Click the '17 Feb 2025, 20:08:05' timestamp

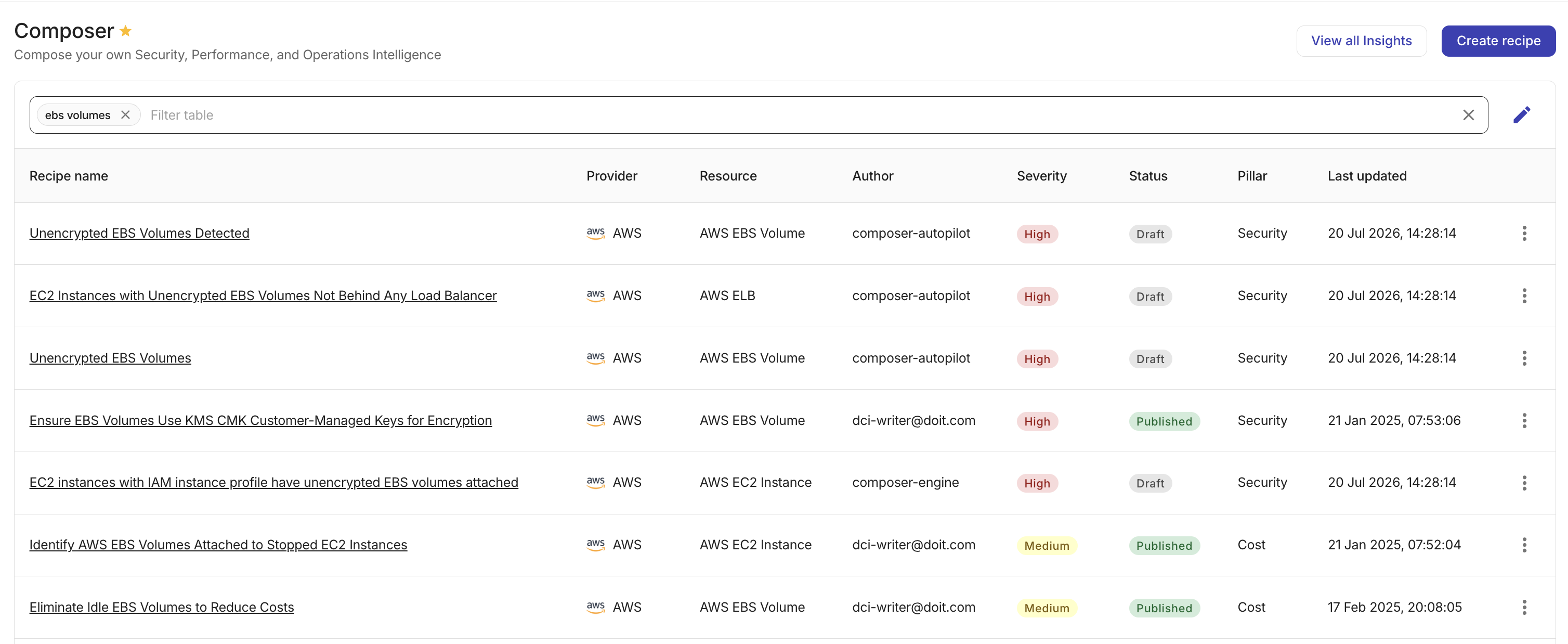[1394, 607]
